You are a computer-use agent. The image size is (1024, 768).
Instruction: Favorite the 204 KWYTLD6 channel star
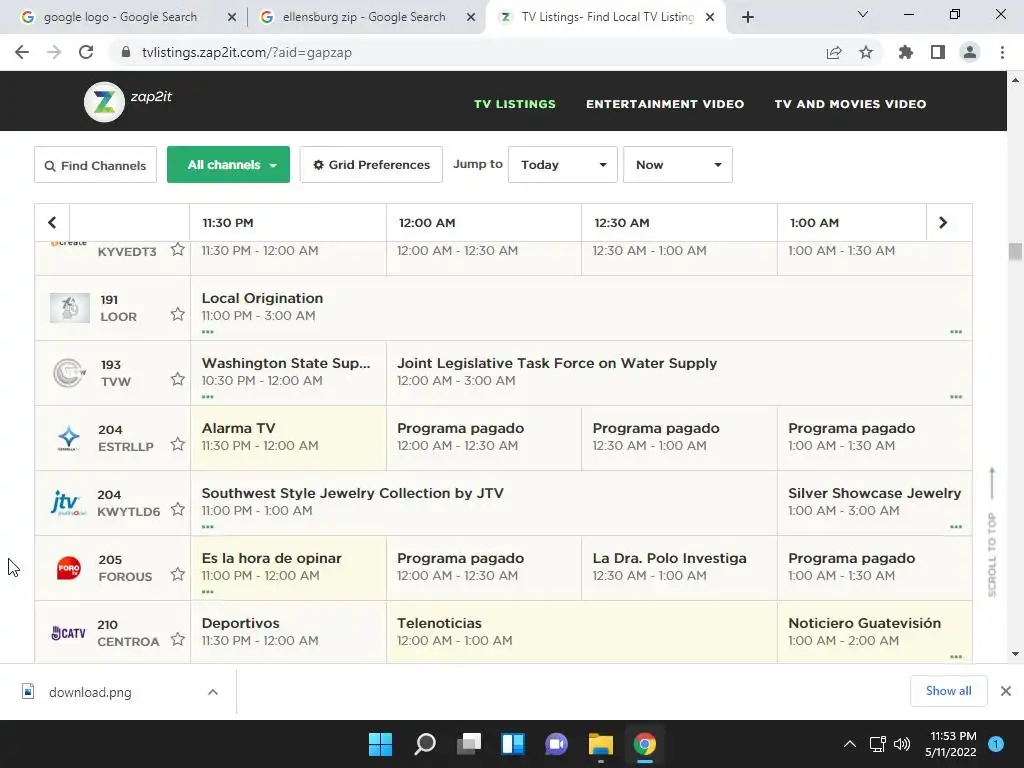point(178,509)
